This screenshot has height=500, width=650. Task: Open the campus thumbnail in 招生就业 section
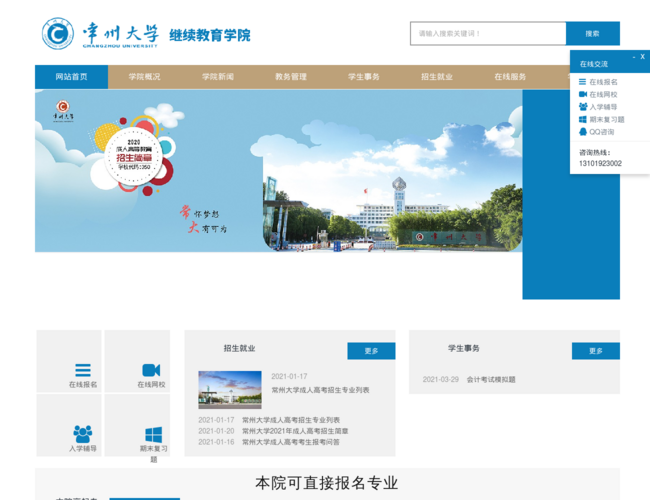point(230,390)
